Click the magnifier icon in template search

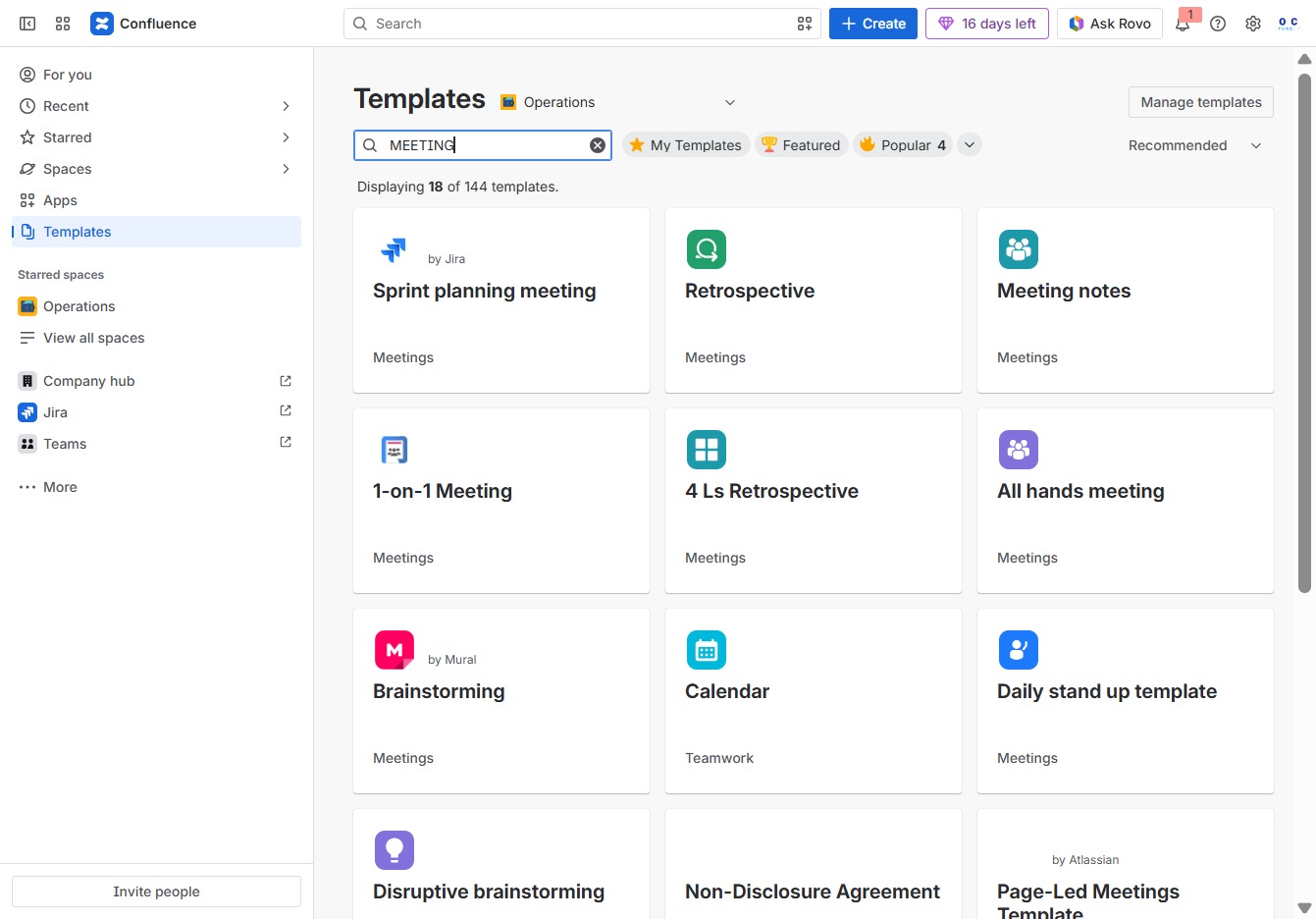(x=370, y=145)
